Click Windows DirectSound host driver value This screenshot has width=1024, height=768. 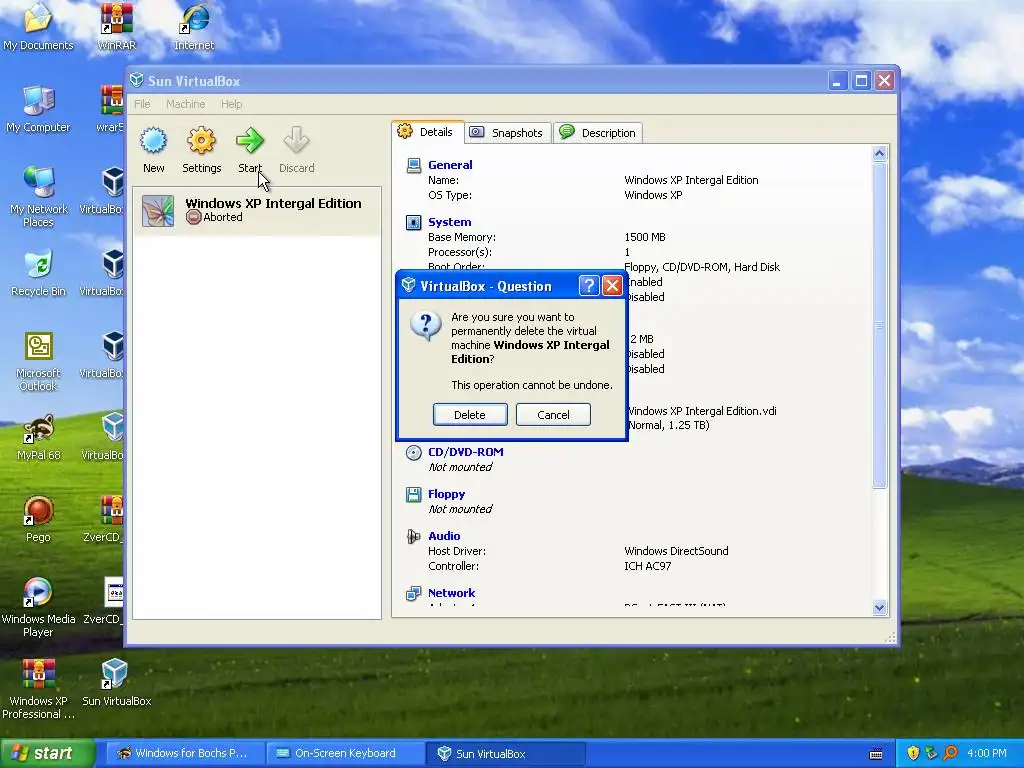pos(676,551)
